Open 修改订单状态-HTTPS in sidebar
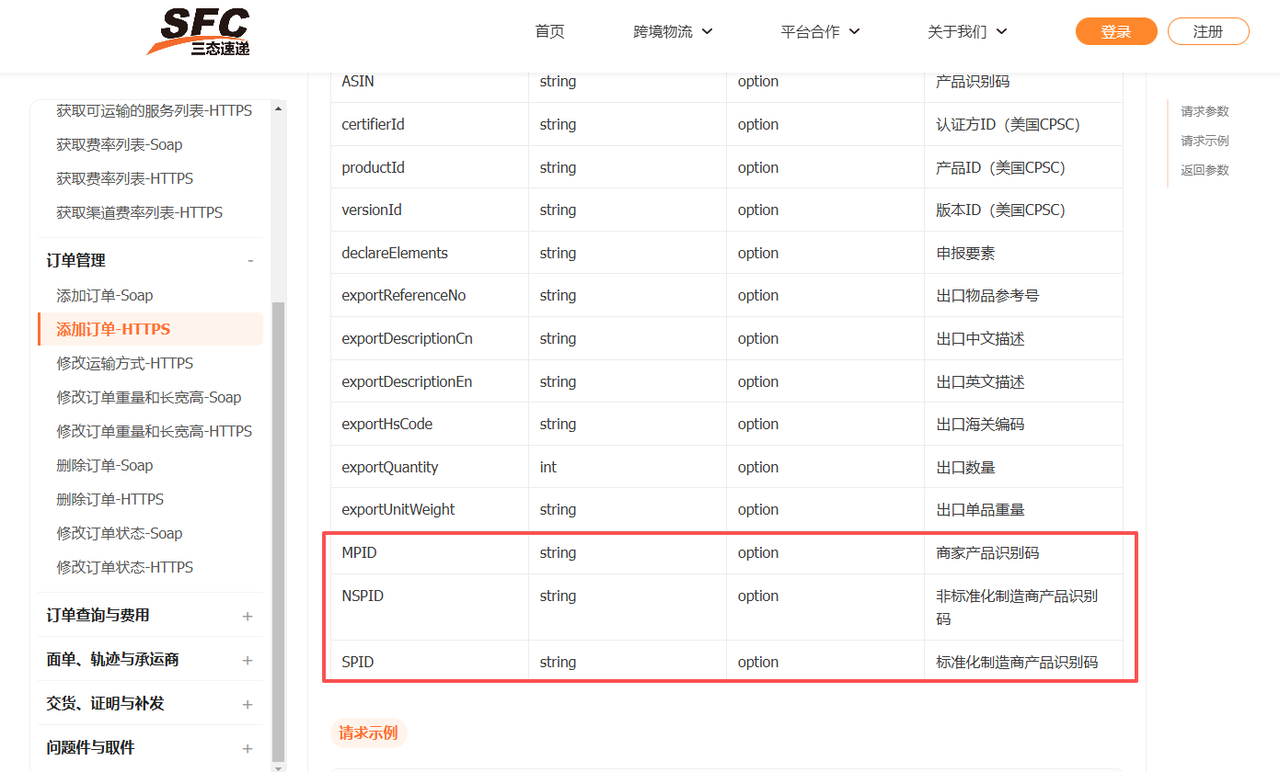Image resolution: width=1280 pixels, height=772 pixels. [x=125, y=568]
